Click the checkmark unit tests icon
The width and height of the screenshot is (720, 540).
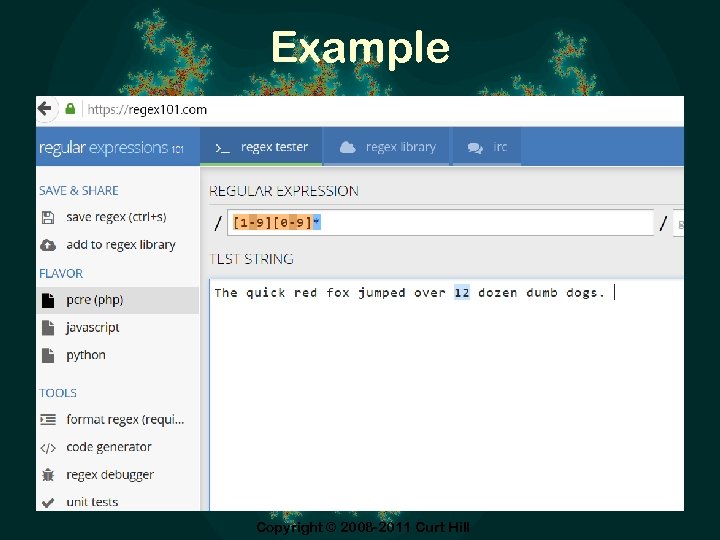pyautogui.click(x=48, y=502)
